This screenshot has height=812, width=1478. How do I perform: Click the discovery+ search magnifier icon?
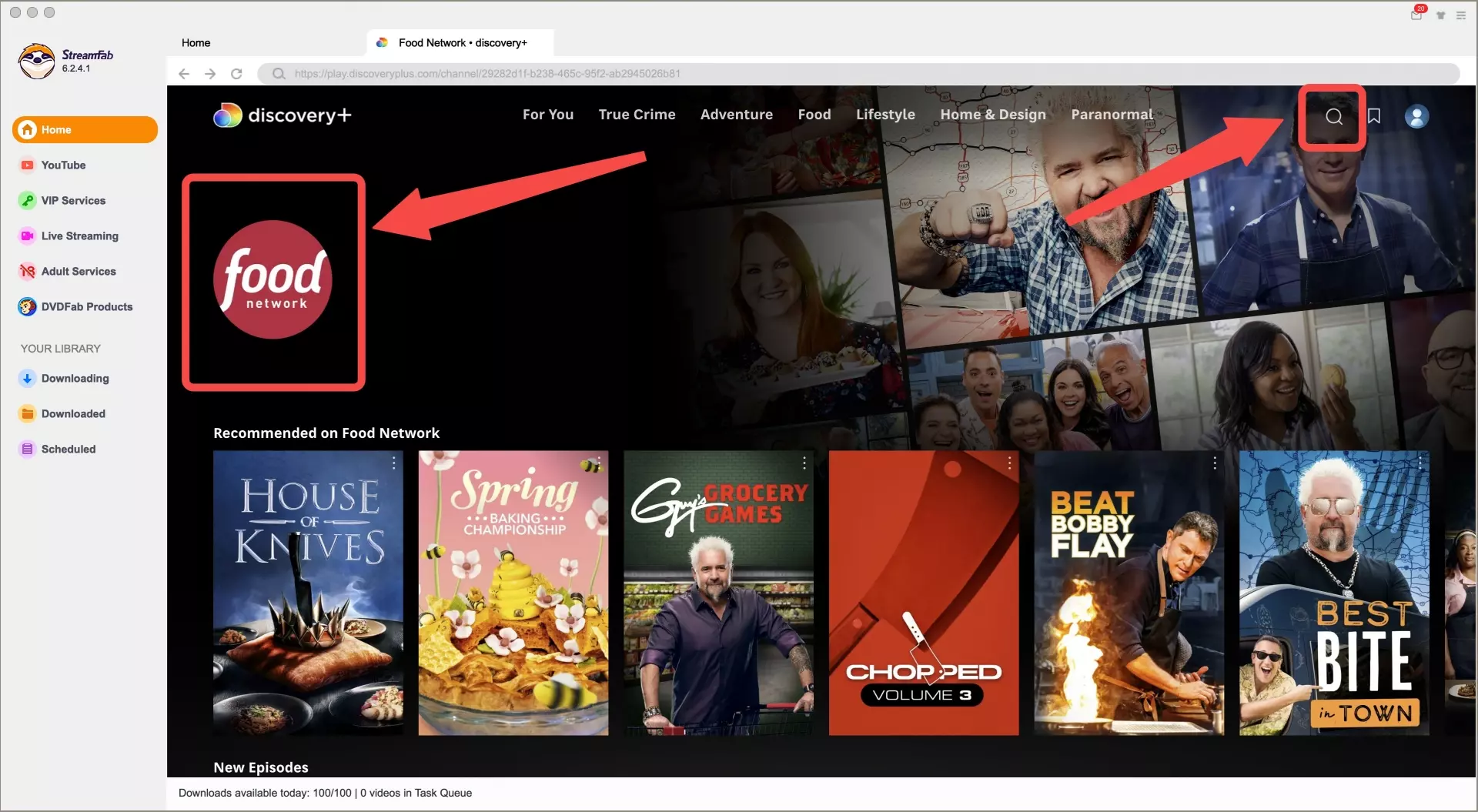point(1333,116)
